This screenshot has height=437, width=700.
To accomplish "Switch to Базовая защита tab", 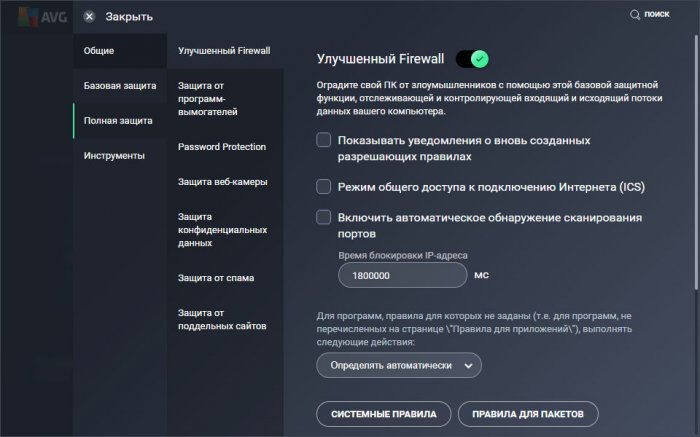I will tap(119, 85).
